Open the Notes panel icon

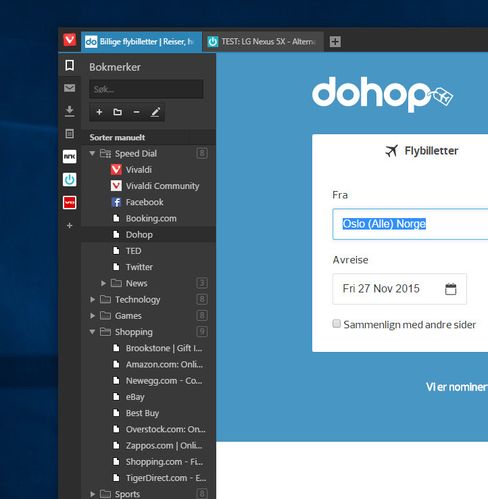point(70,134)
